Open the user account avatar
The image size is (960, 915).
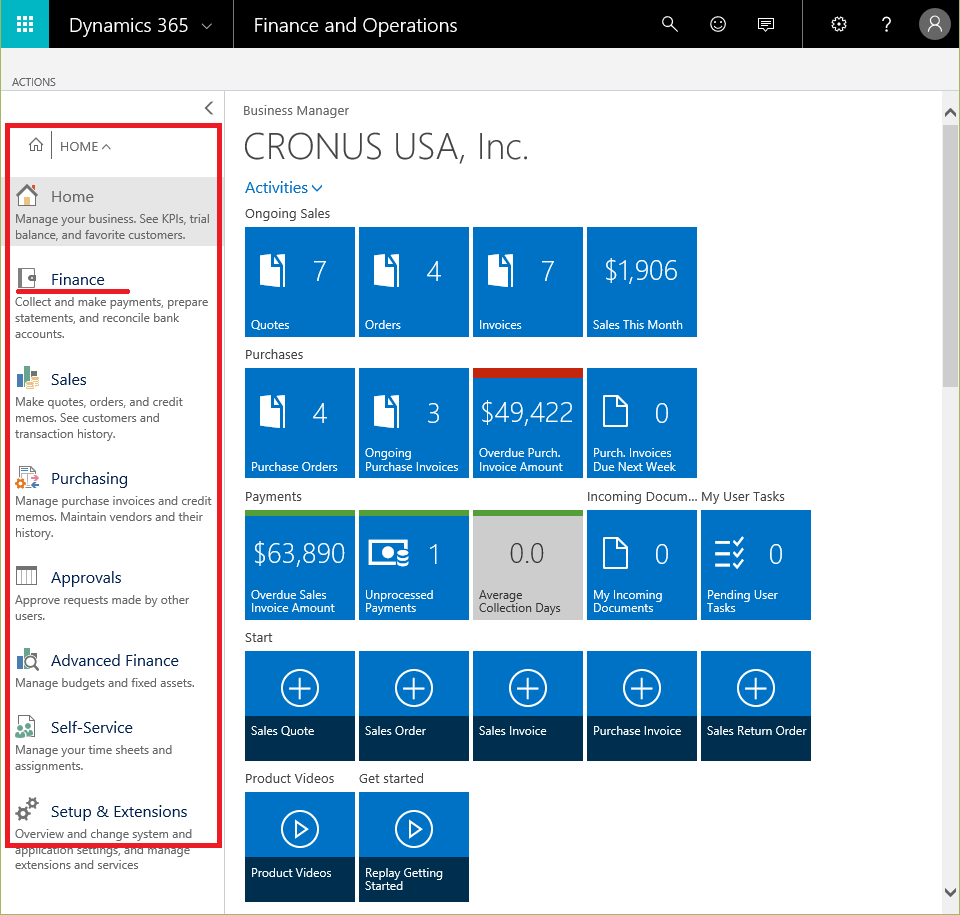pos(934,24)
